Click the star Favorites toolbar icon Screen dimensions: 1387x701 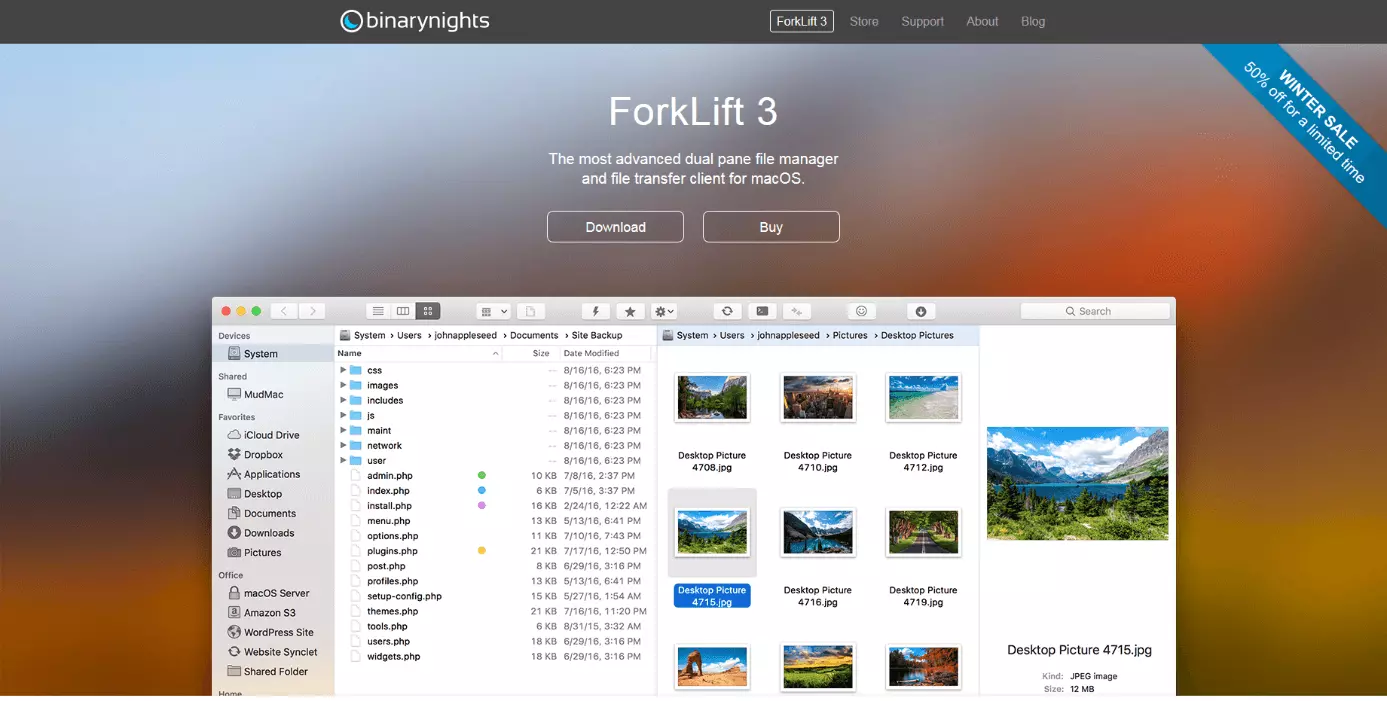(629, 311)
